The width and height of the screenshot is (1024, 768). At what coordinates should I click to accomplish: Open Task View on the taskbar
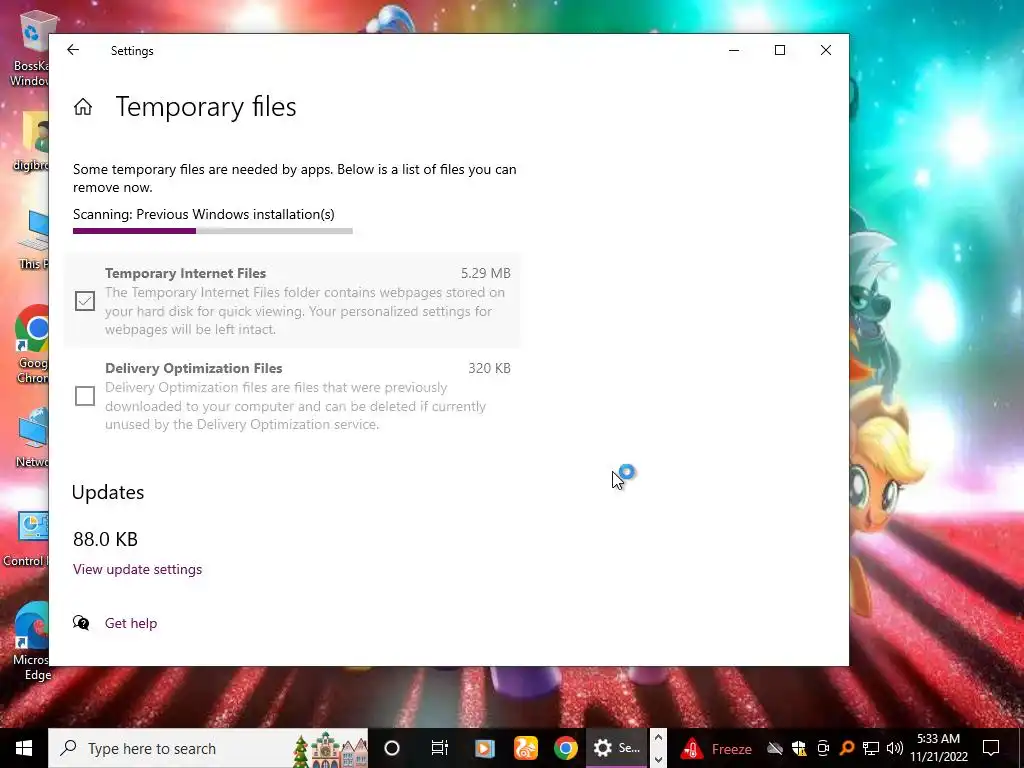coord(440,748)
